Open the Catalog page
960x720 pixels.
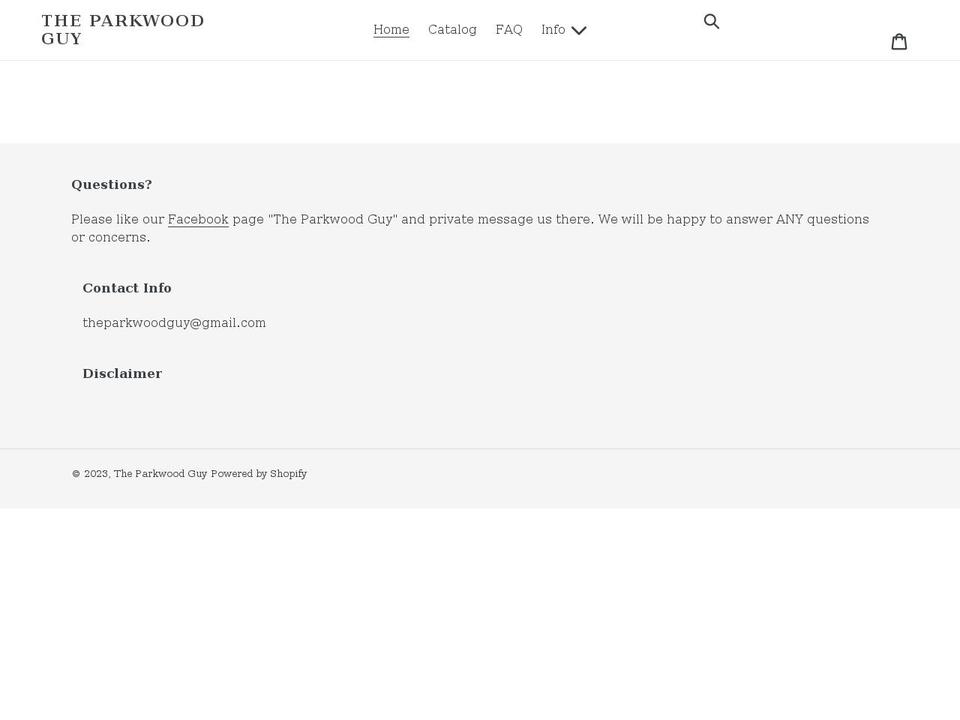point(452,30)
